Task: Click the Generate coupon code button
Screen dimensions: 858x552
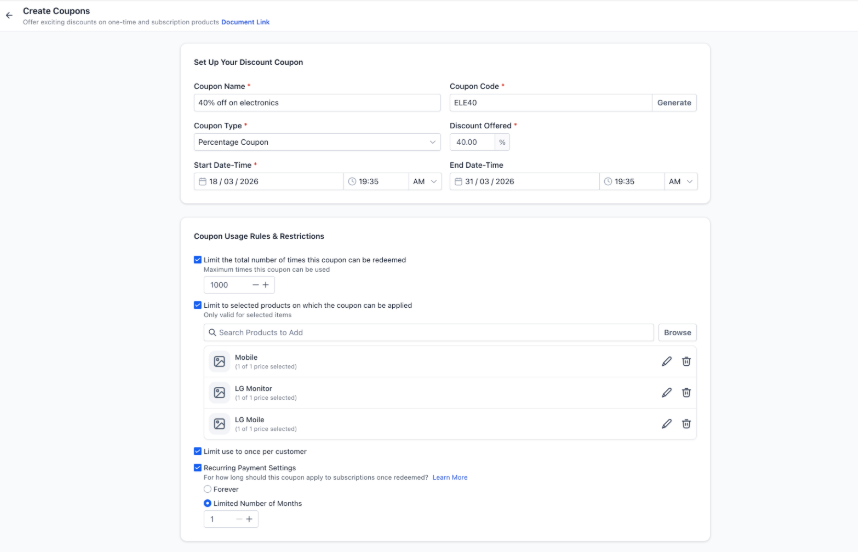Action: (x=674, y=103)
